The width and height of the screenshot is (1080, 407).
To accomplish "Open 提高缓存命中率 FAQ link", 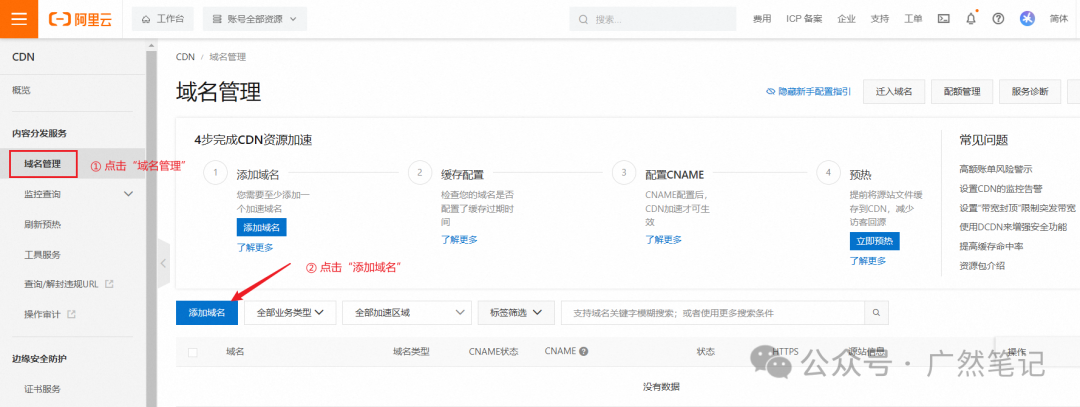I will (991, 246).
